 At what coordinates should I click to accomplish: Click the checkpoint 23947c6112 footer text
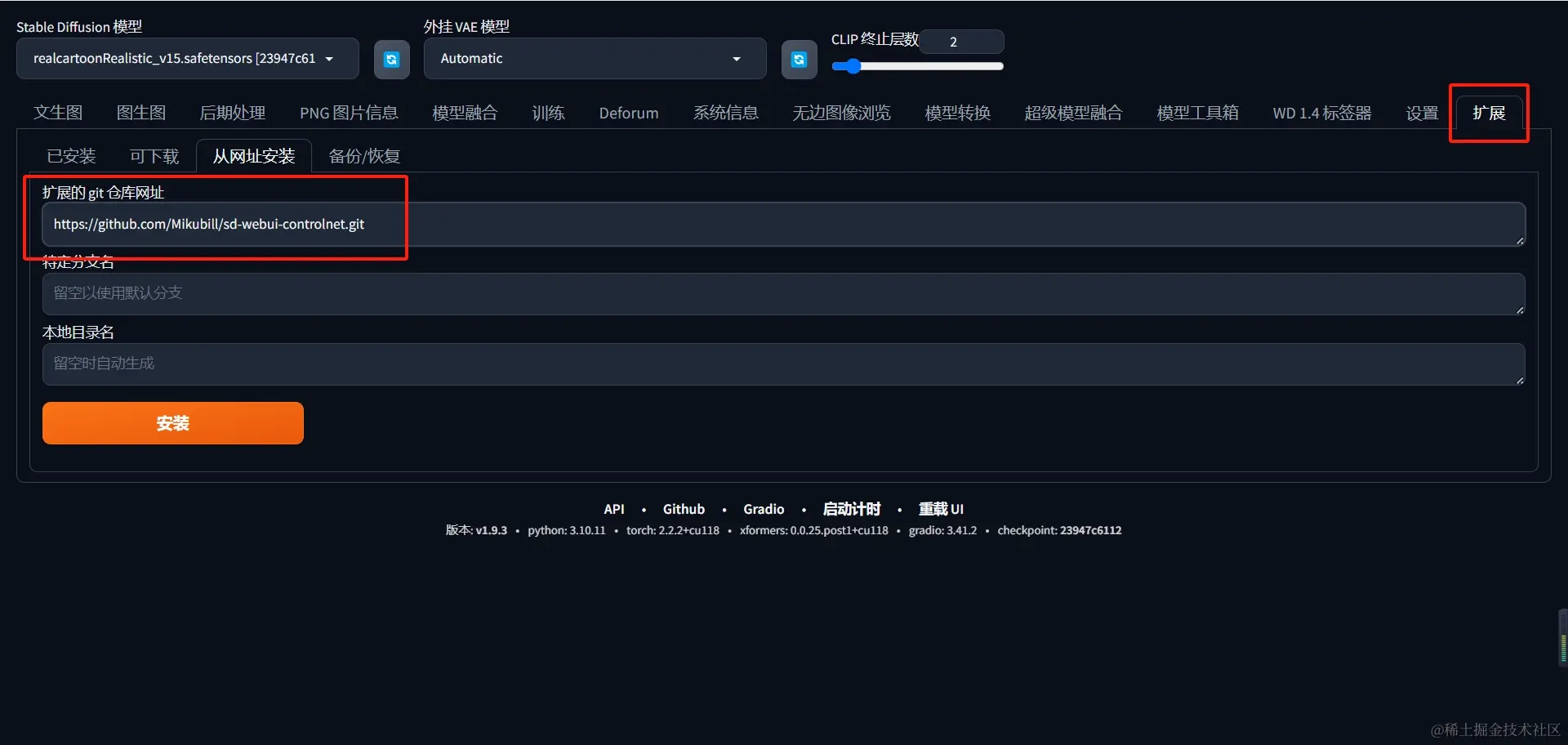click(1059, 530)
